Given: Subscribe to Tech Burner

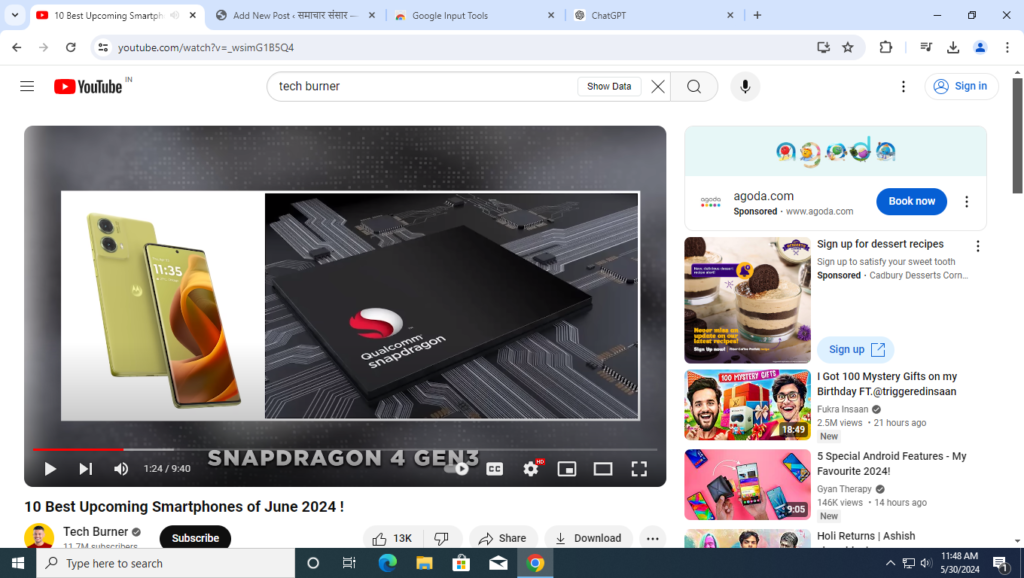Looking at the screenshot, I should click(195, 538).
